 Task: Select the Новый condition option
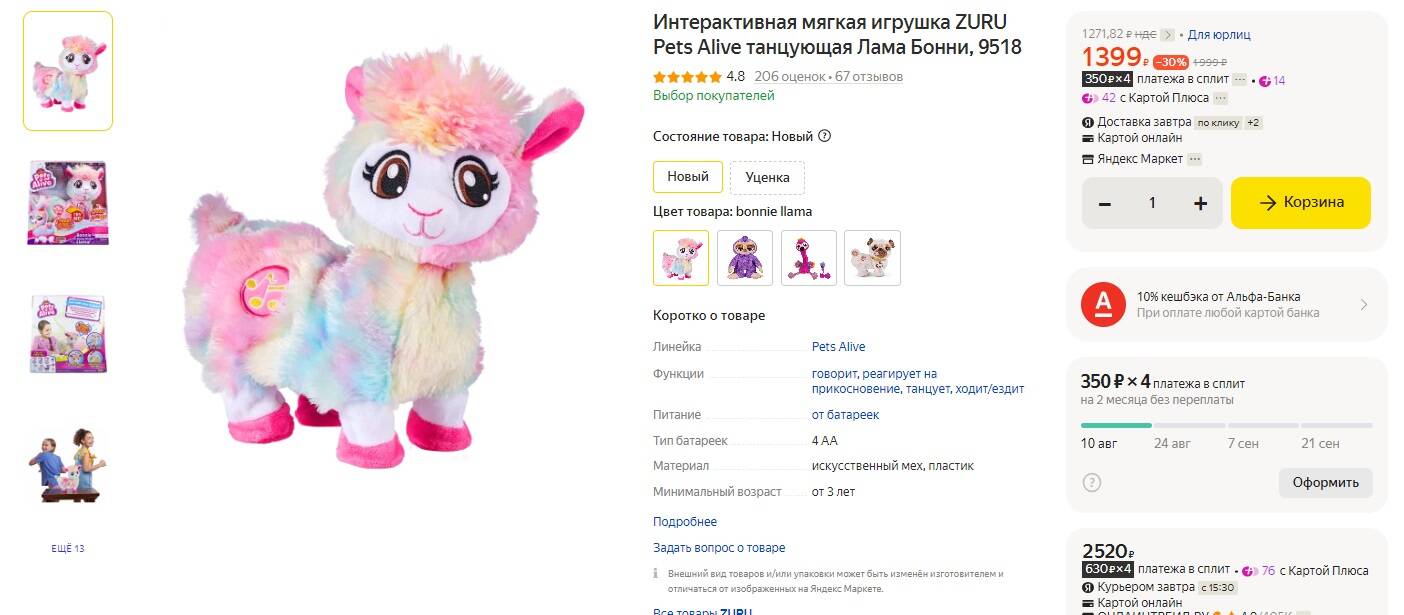688,177
